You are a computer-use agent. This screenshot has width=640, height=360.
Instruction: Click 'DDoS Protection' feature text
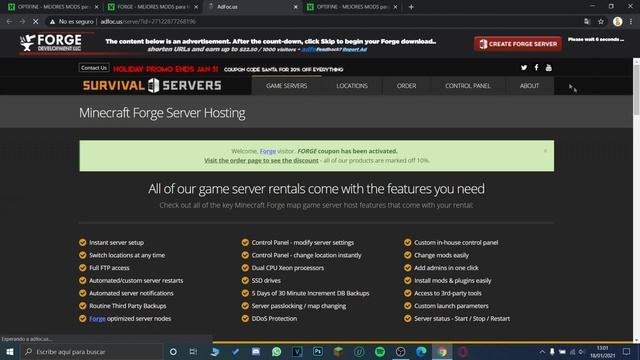point(274,318)
